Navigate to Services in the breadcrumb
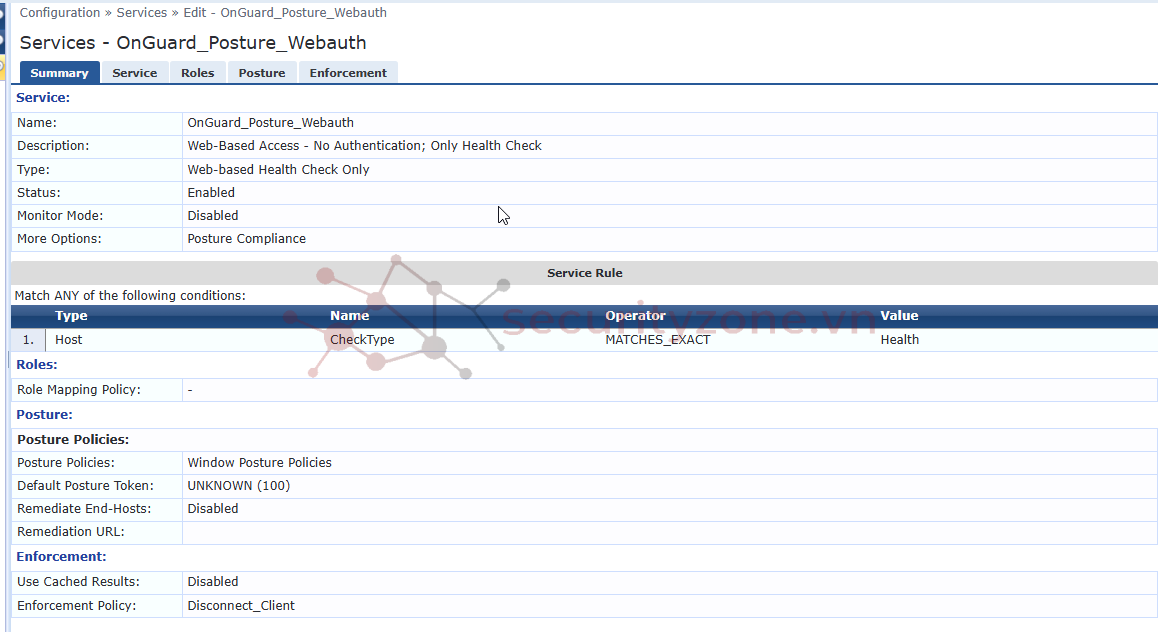The width and height of the screenshot is (1158, 632). coord(142,13)
